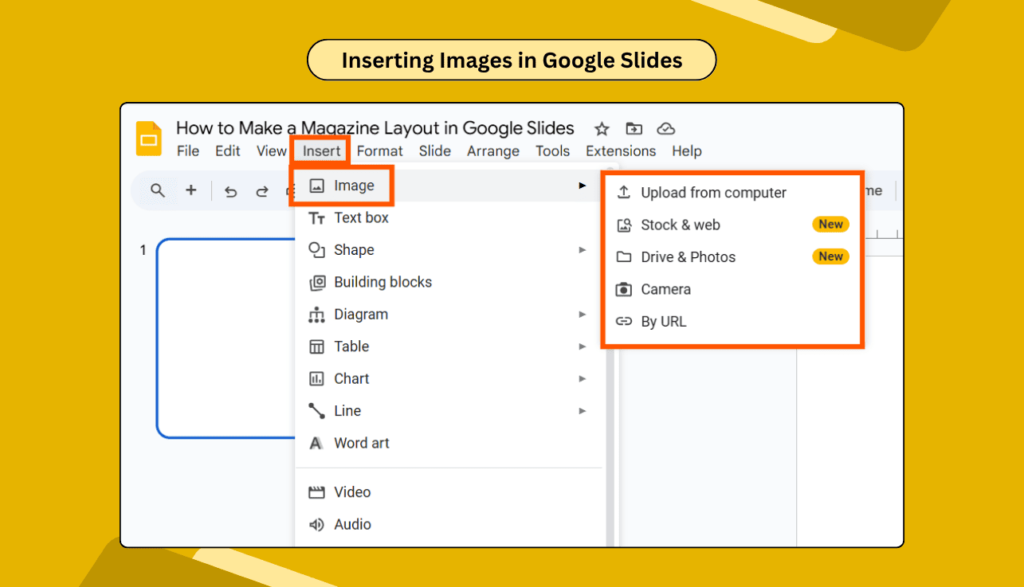
Task: Open the Format menu
Action: pyautogui.click(x=380, y=151)
